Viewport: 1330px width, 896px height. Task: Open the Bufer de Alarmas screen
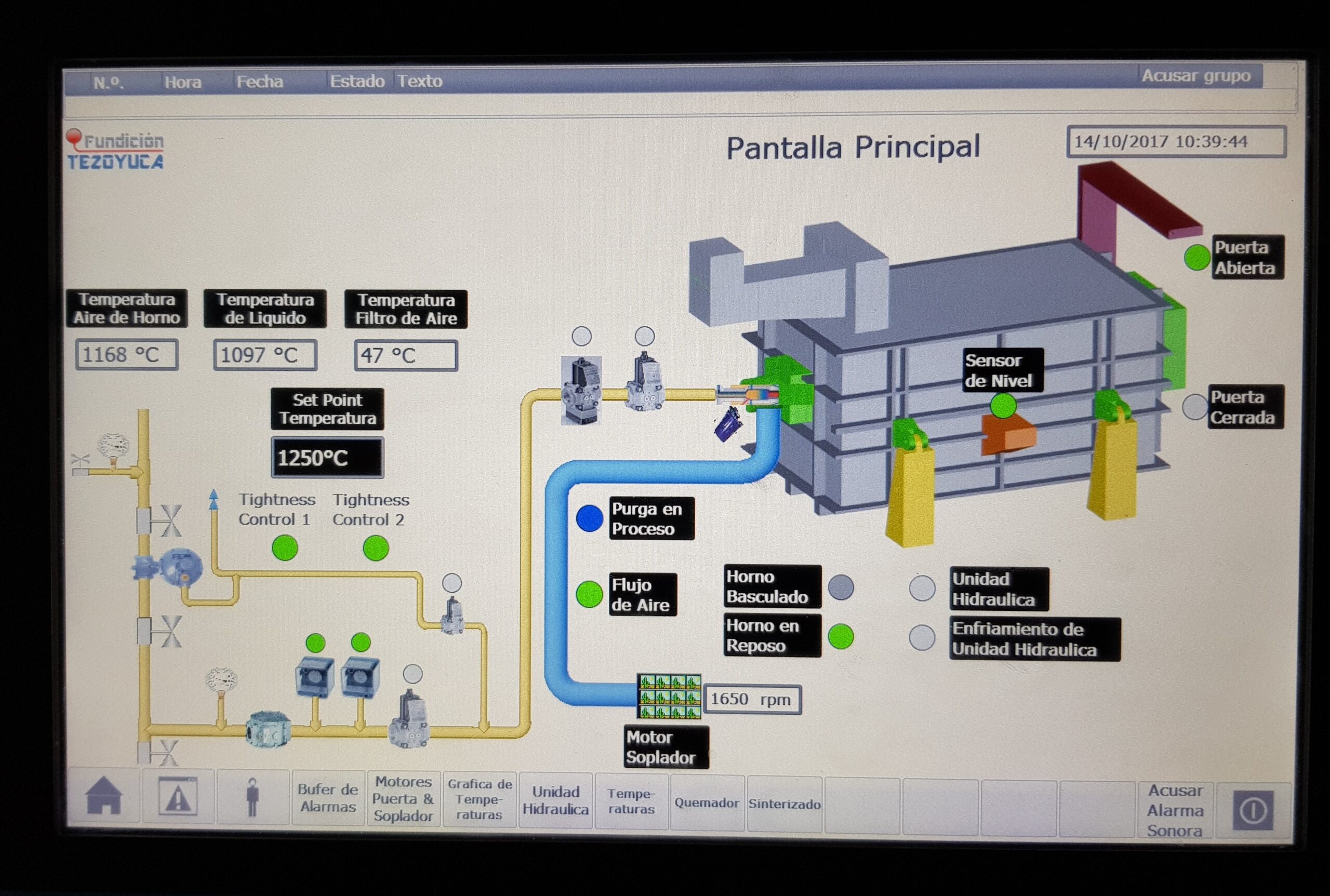coord(327,798)
